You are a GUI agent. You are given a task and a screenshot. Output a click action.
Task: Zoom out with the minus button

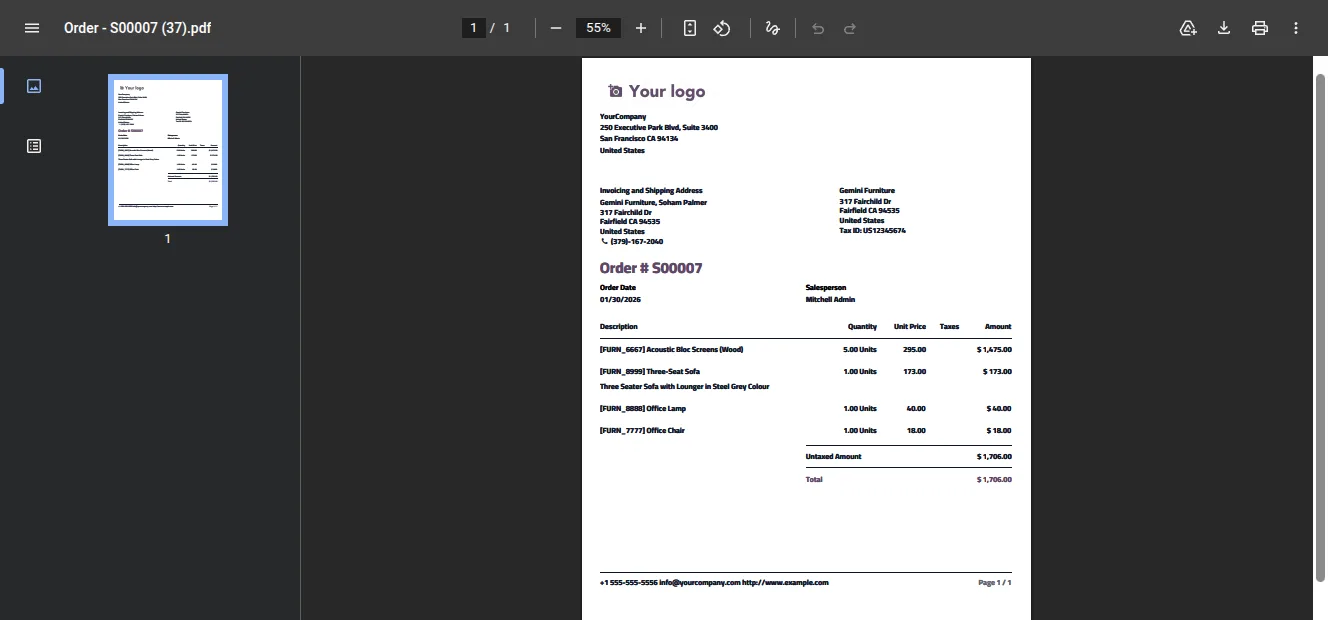click(556, 28)
